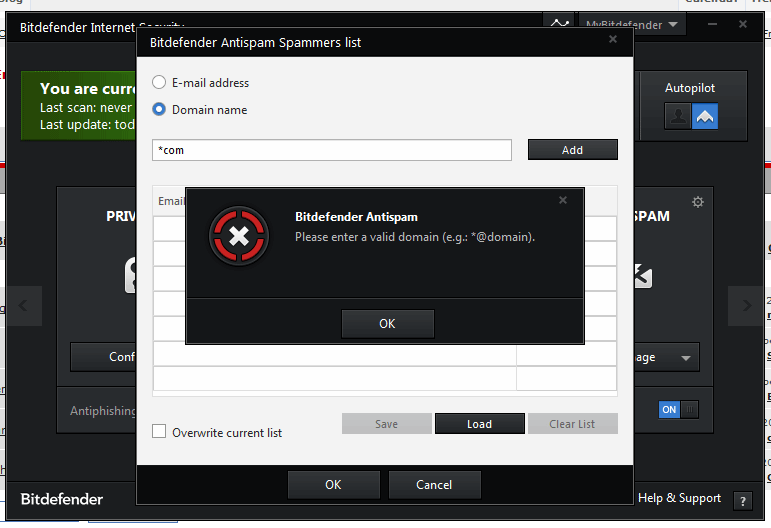Close the Bitdefender Internet Security main window
Screen dimensions: 771x528
click(743, 24)
